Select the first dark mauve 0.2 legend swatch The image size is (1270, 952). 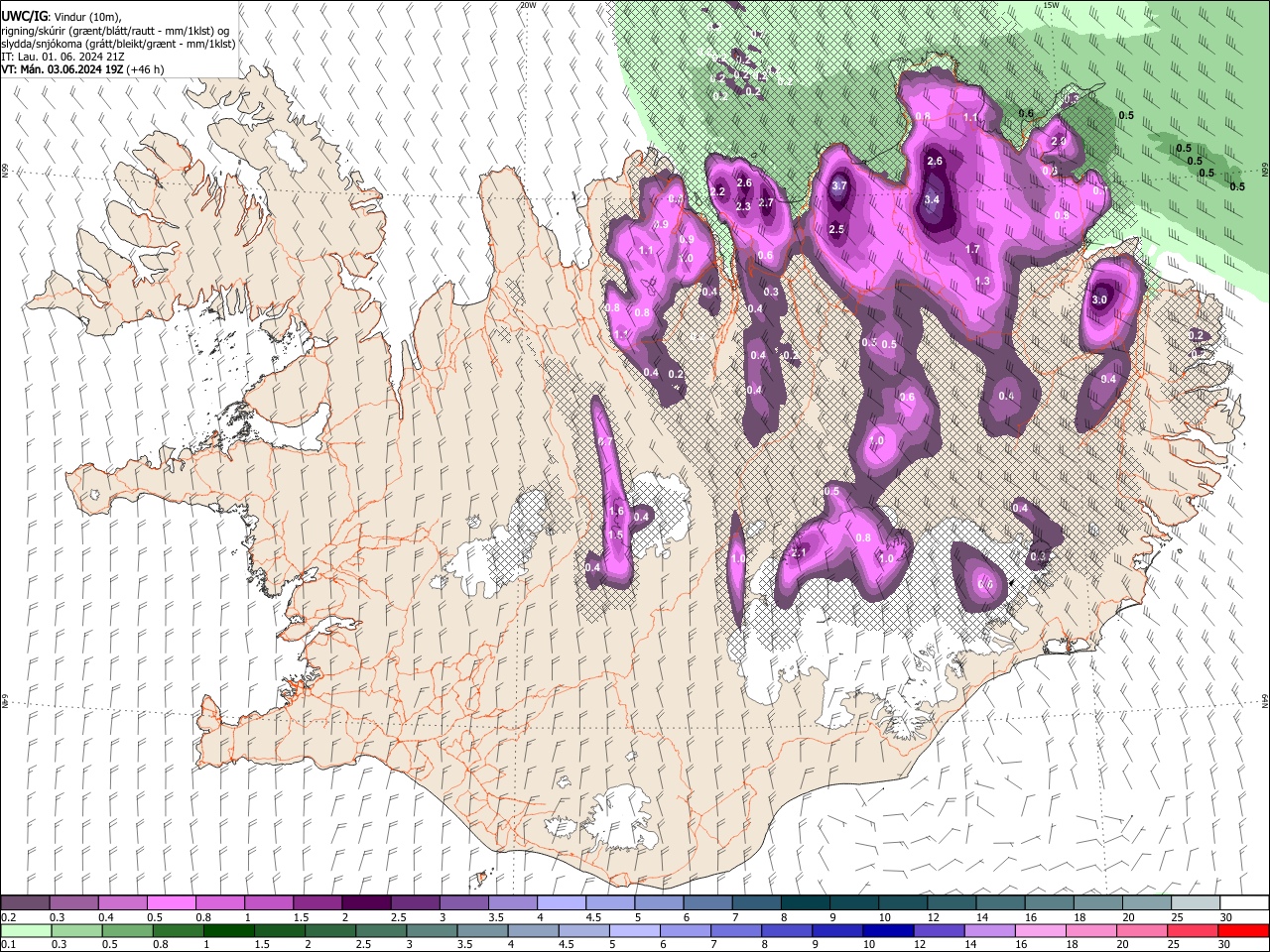pos(25,903)
